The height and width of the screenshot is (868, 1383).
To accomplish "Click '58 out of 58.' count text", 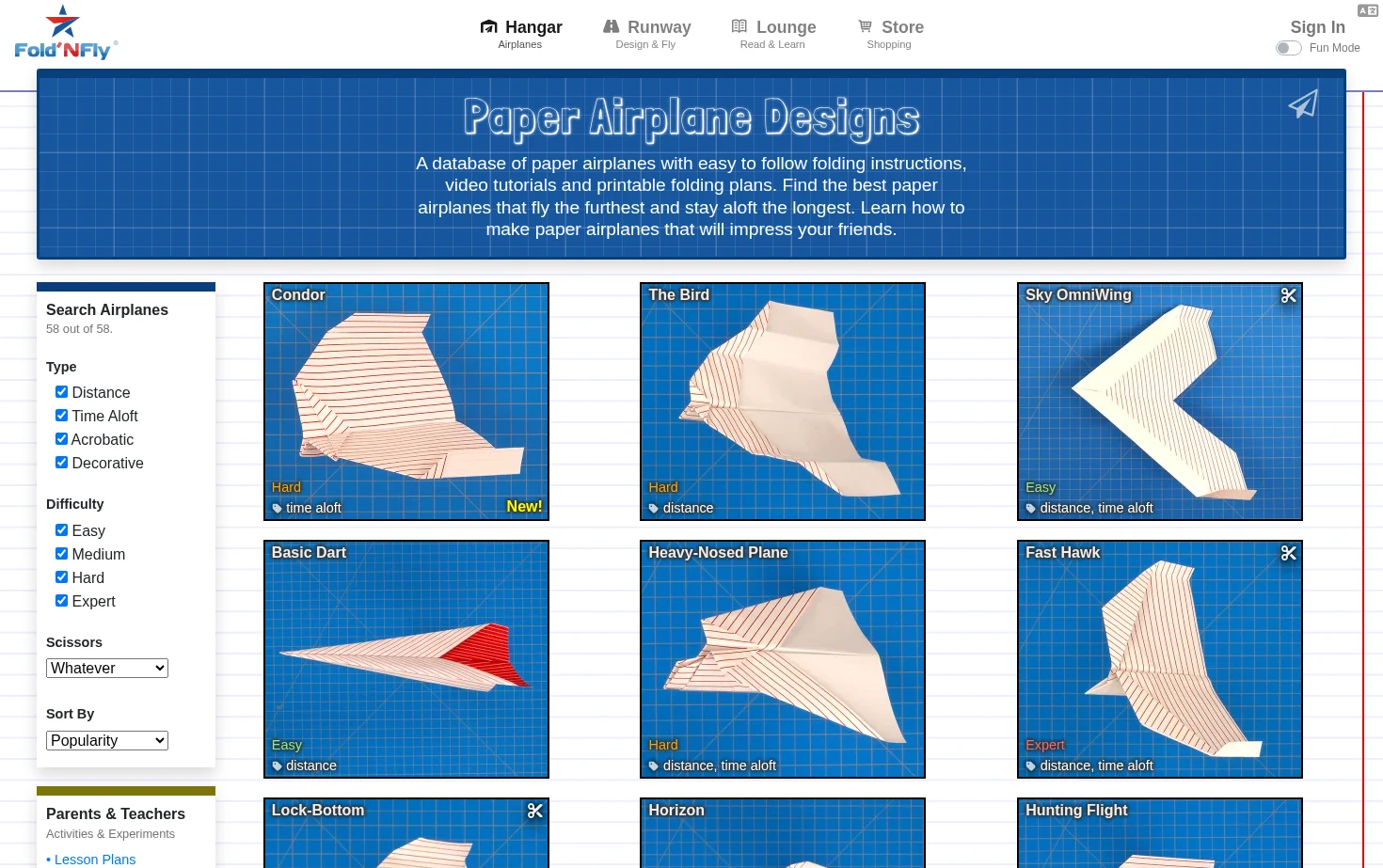I will coord(79,329).
